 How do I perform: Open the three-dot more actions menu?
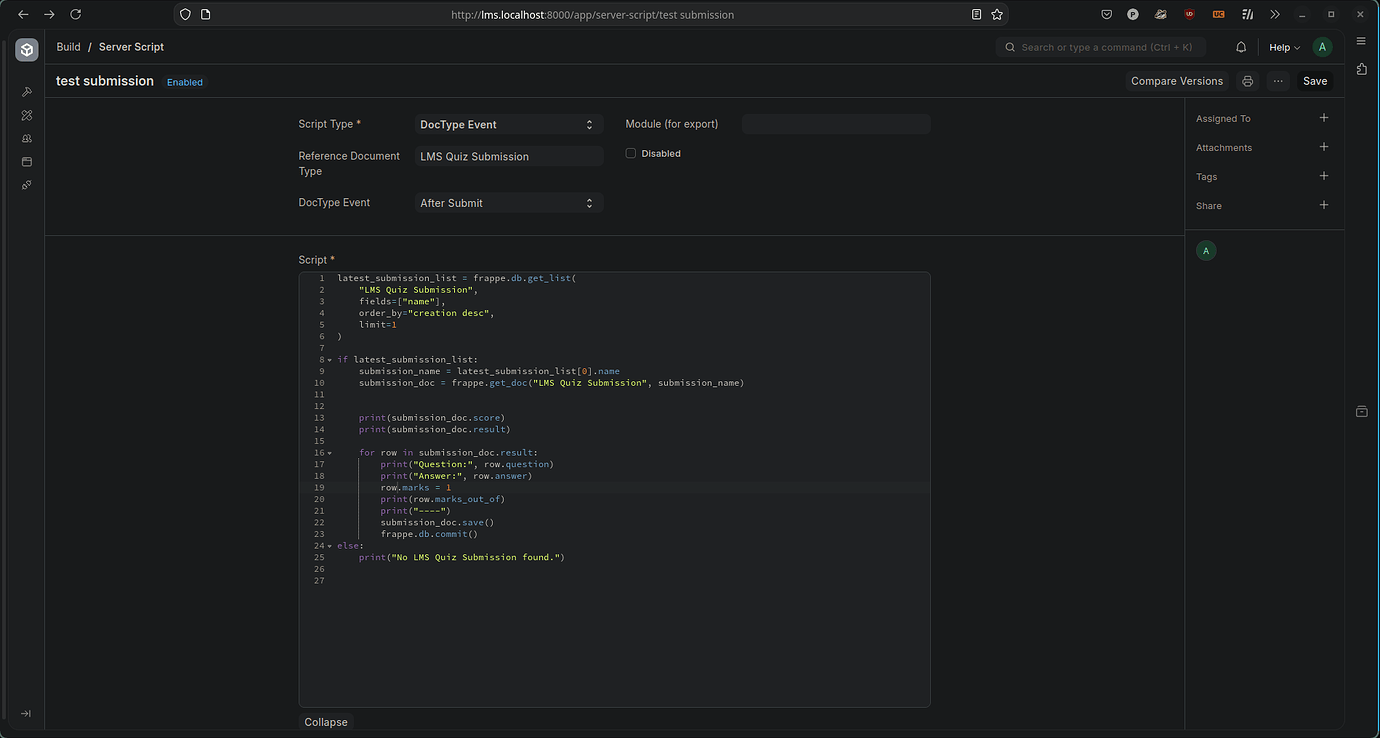pyautogui.click(x=1278, y=81)
